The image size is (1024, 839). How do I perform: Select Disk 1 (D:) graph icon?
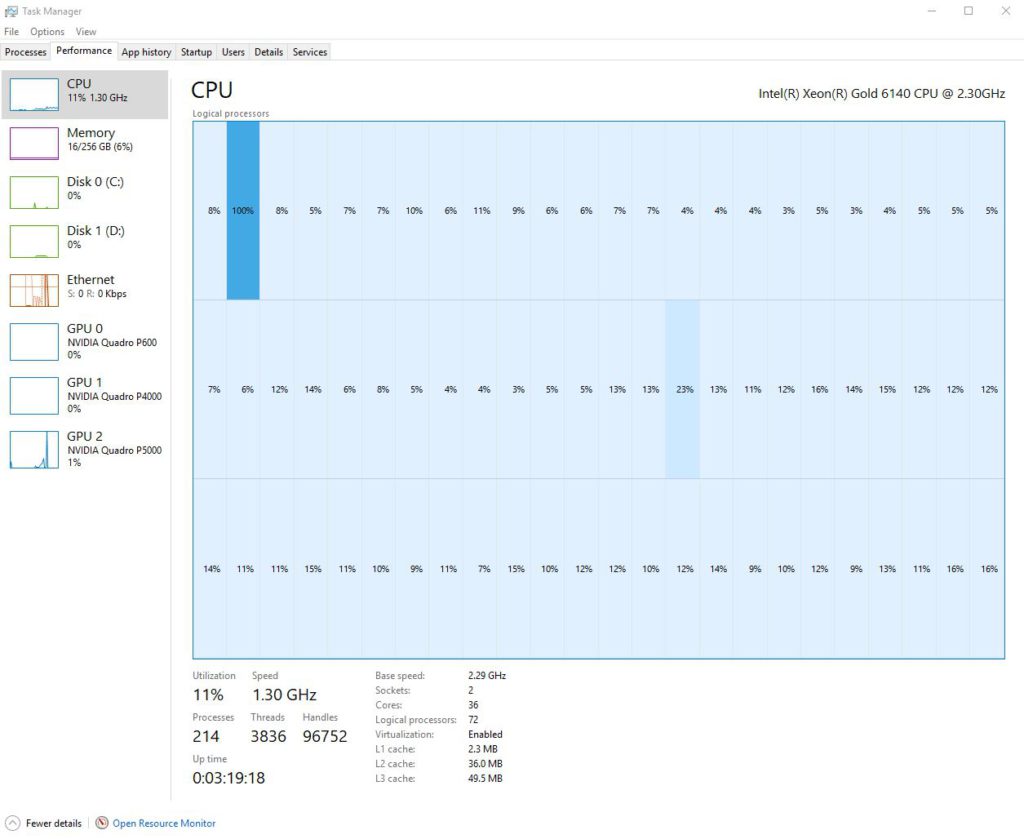coord(34,241)
